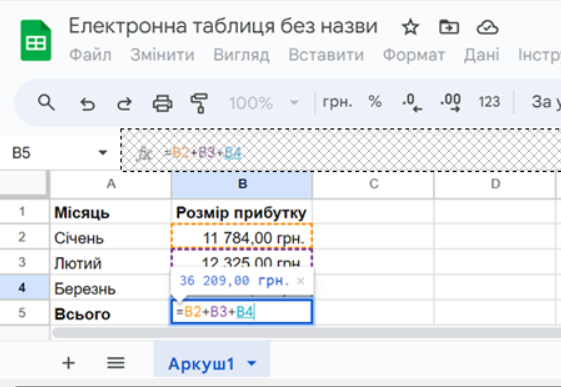Redo the last action

(x=124, y=103)
